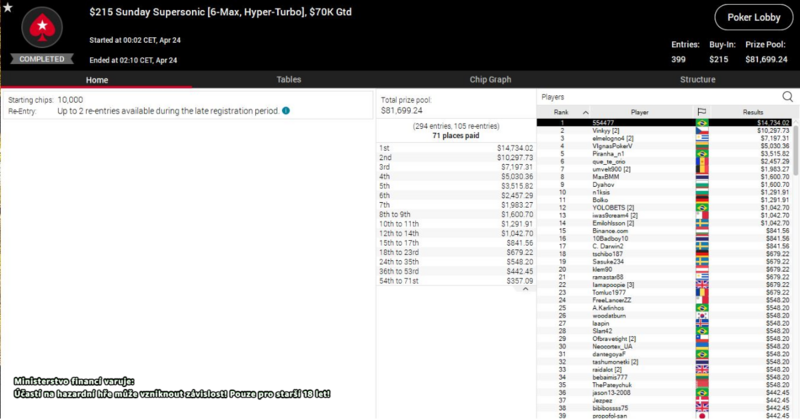Select player Dyahov in the list
Viewport: 800px width, 419px height.
pyautogui.click(x=603, y=184)
